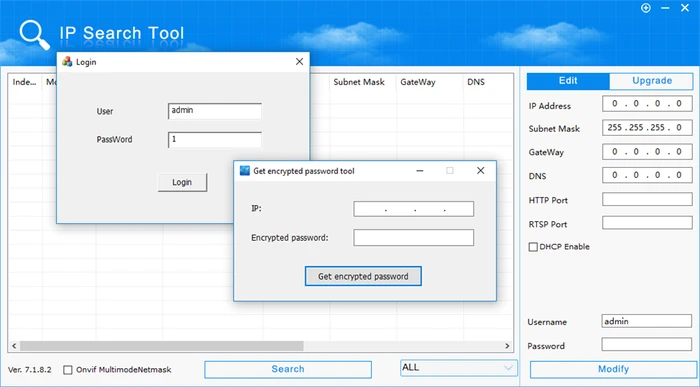This screenshot has height=387, width=700.
Task: Click the PassWord field in Login dialog
Action: click(215, 139)
